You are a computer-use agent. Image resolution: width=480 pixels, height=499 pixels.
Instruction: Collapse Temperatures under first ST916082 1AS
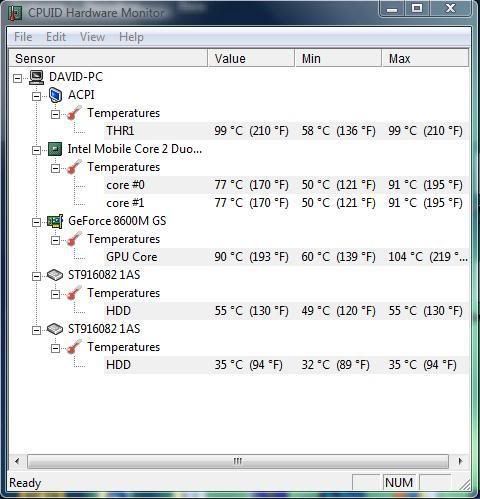coord(56,294)
